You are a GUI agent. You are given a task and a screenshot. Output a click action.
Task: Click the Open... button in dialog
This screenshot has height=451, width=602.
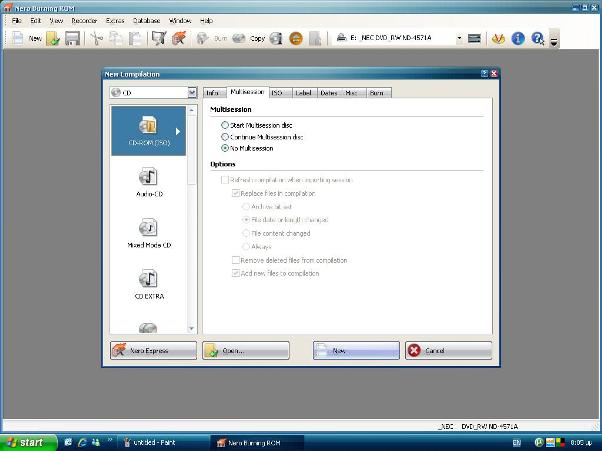[x=246, y=350]
